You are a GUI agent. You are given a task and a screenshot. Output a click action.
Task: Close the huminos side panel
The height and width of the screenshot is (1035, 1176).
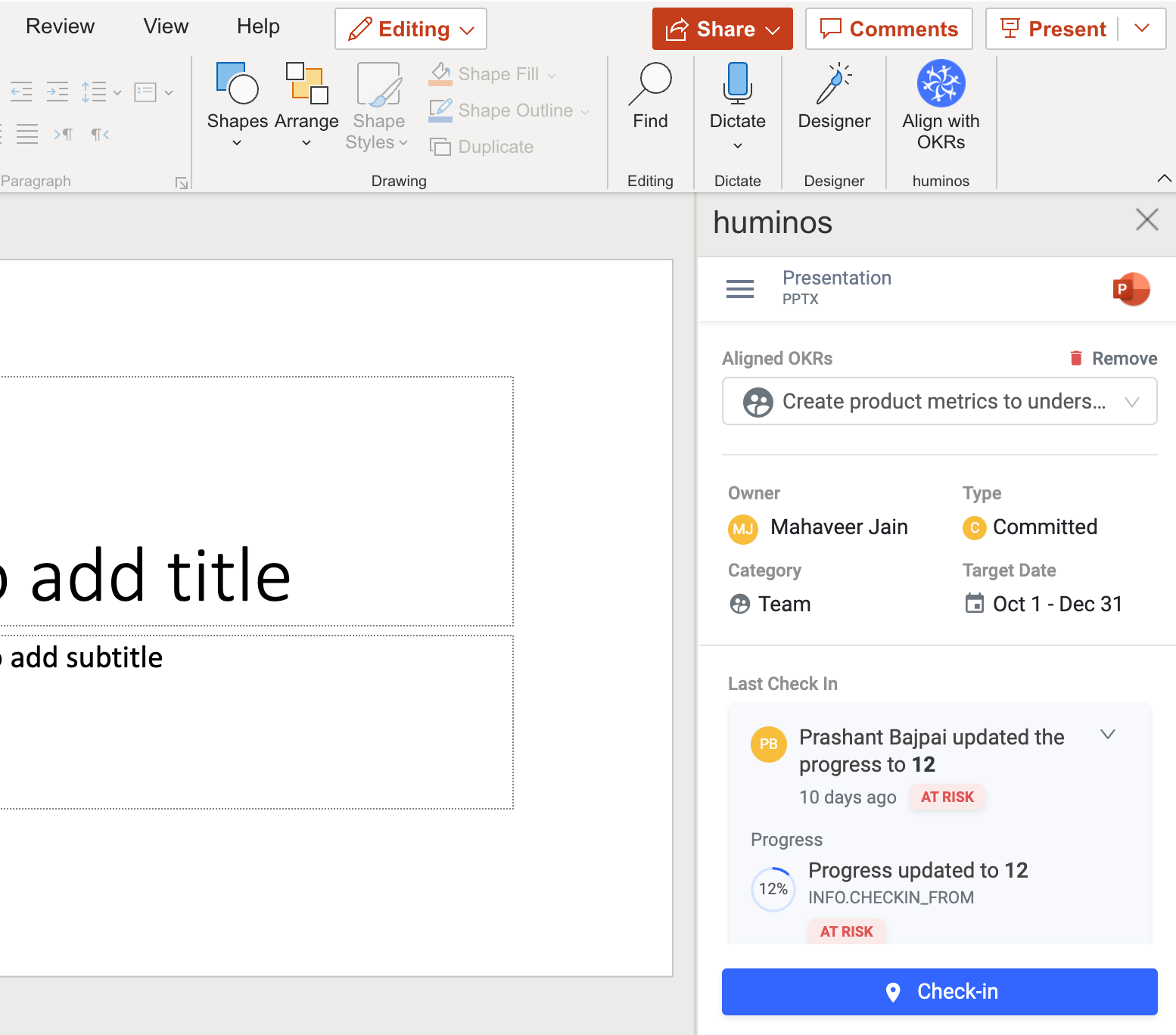(x=1147, y=220)
